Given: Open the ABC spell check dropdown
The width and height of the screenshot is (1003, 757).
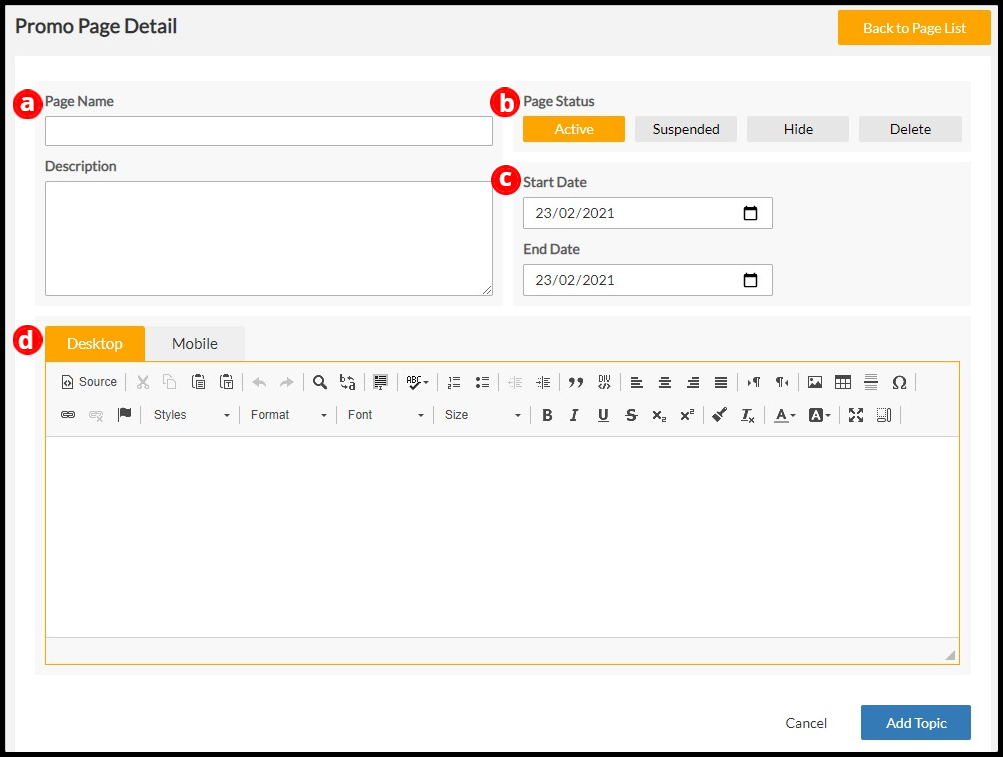Looking at the screenshot, I should (x=417, y=382).
